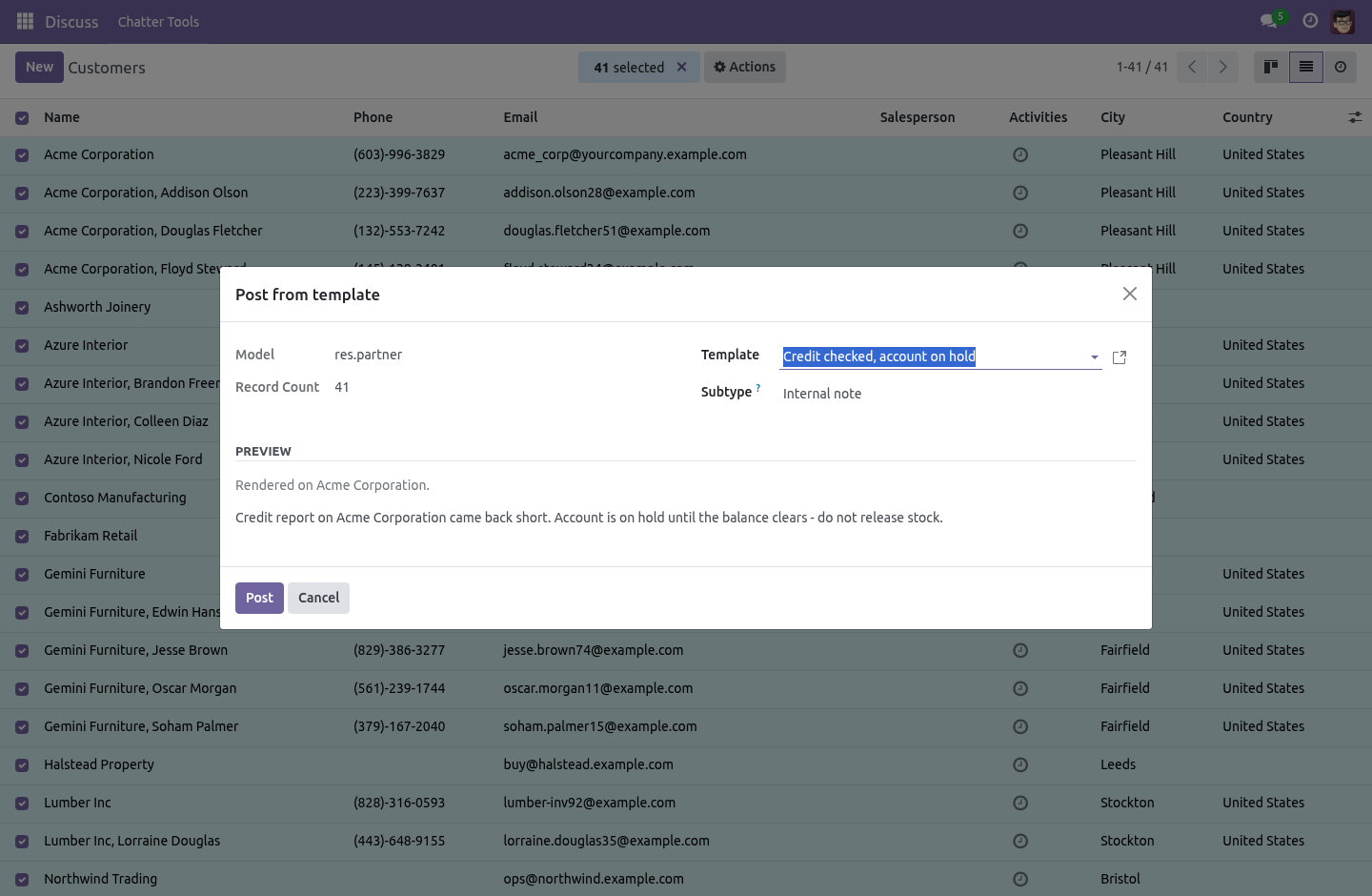Sort by the City column header
1372x896 pixels.
(x=1113, y=117)
